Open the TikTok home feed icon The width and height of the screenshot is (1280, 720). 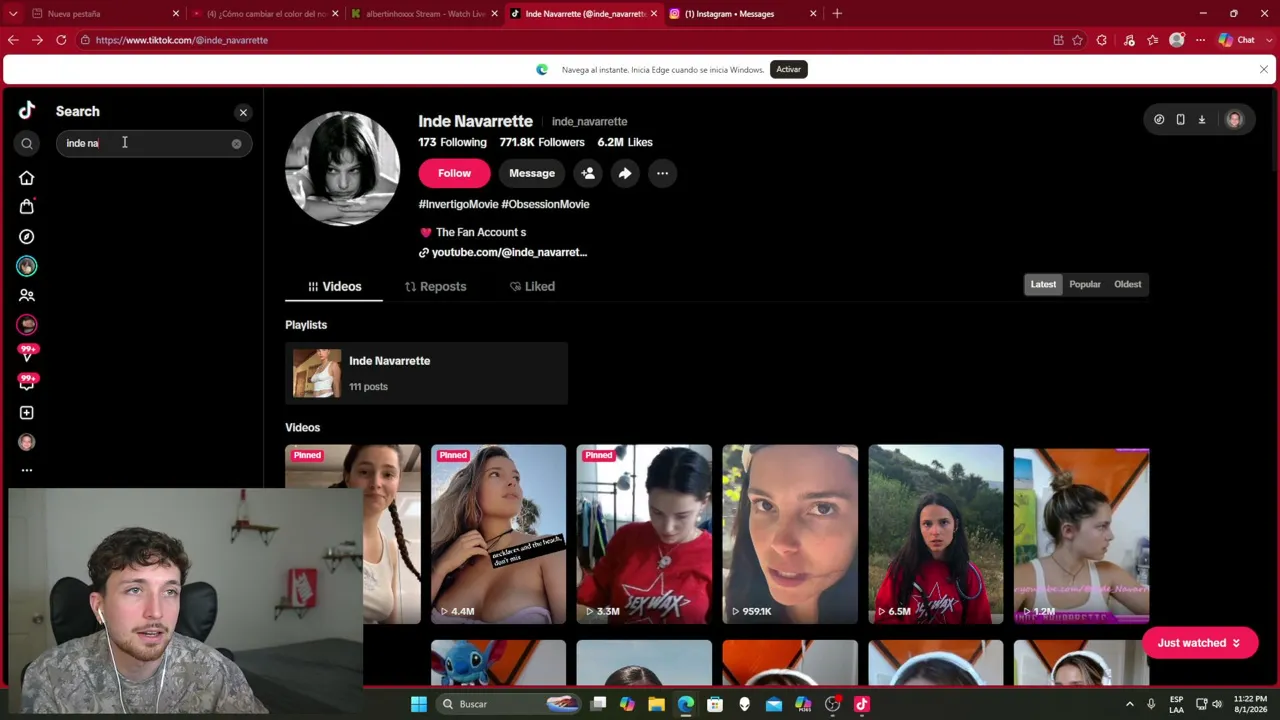(x=27, y=178)
